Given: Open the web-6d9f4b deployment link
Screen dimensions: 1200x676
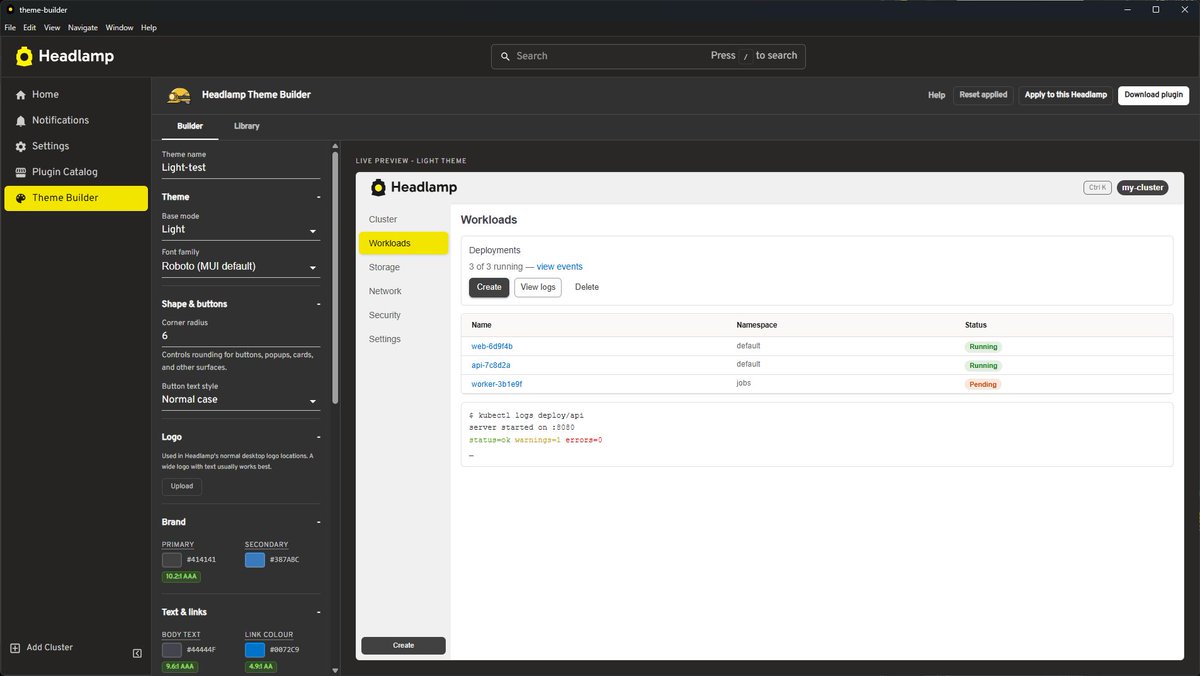Looking at the screenshot, I should 492,346.
